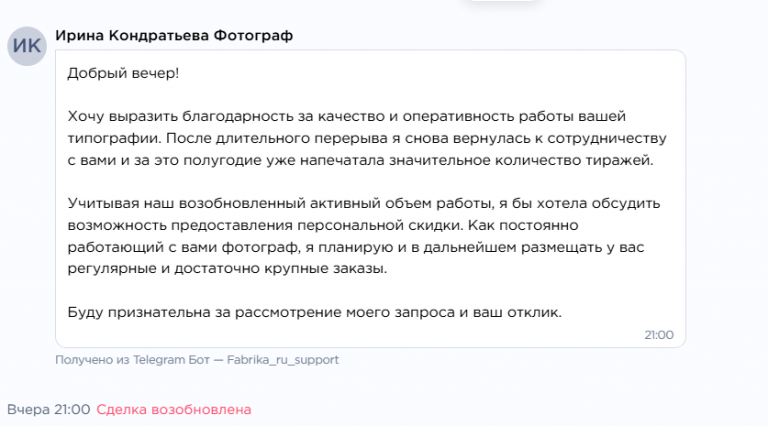The image size is (768, 426).
Task: Click the line регулярные и достаточно крупные заказы
Action: point(227,269)
